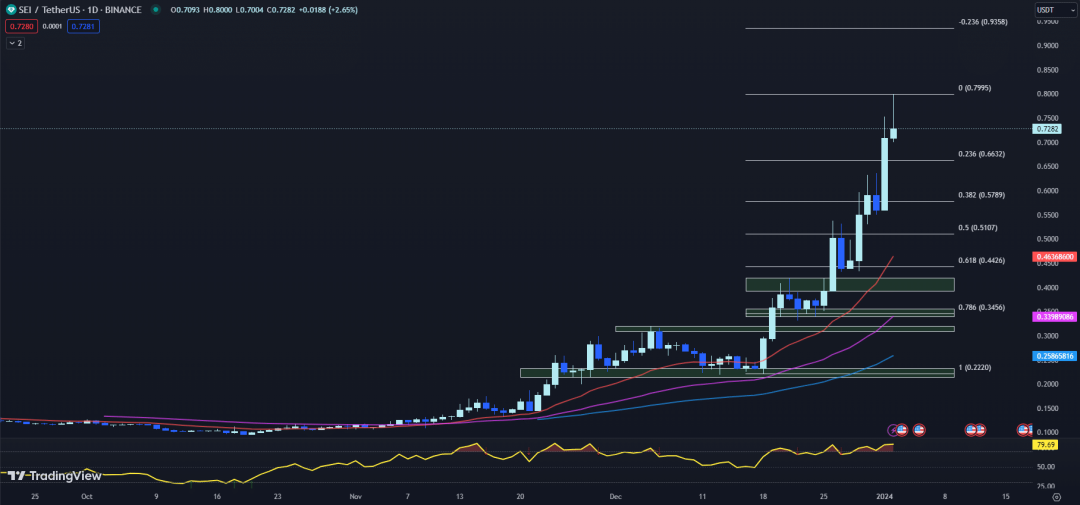
Task: Select the 0 (0.7995) Fibonacci level label
Action: [x=974, y=88]
